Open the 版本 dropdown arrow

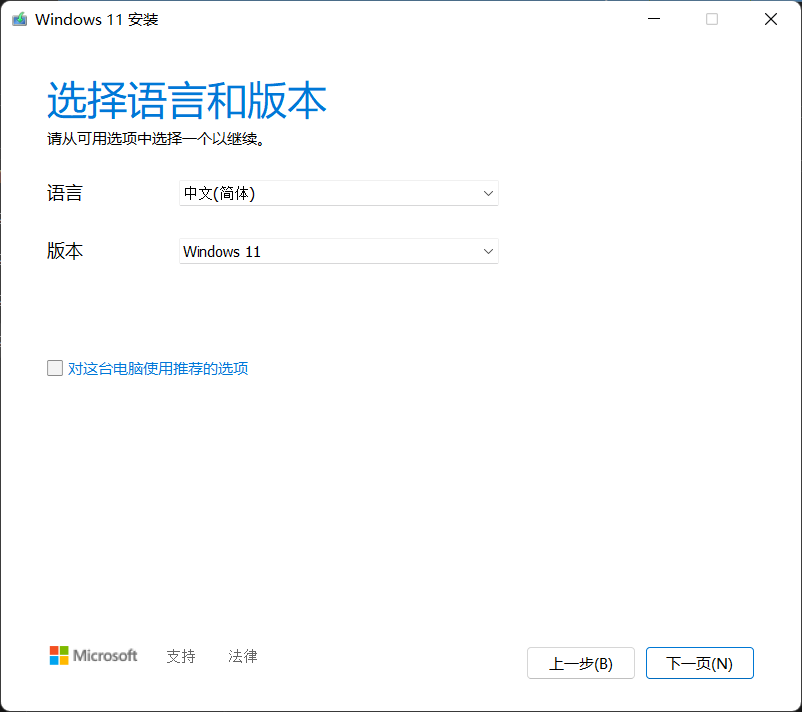[x=487, y=251]
